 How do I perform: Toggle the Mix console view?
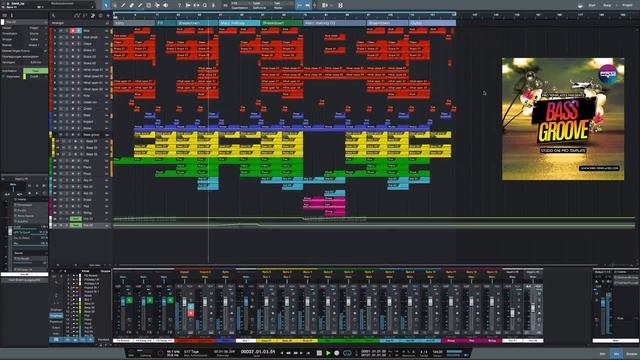click(x=616, y=354)
